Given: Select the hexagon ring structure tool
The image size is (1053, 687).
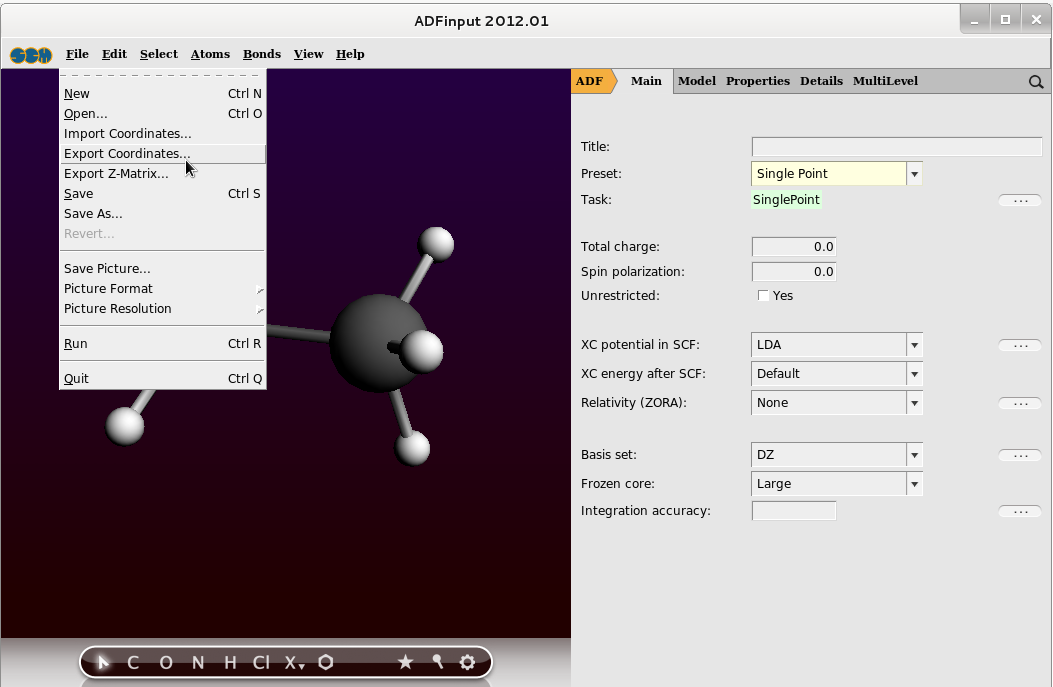Looking at the screenshot, I should tap(326, 662).
